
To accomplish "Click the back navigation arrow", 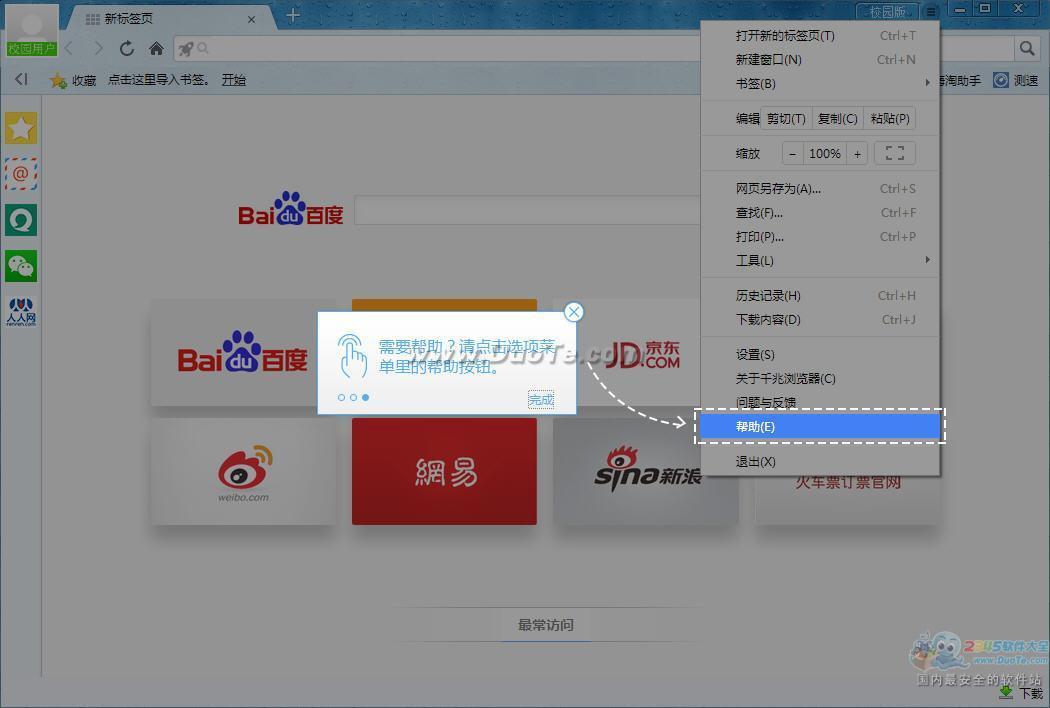I will 69,48.
